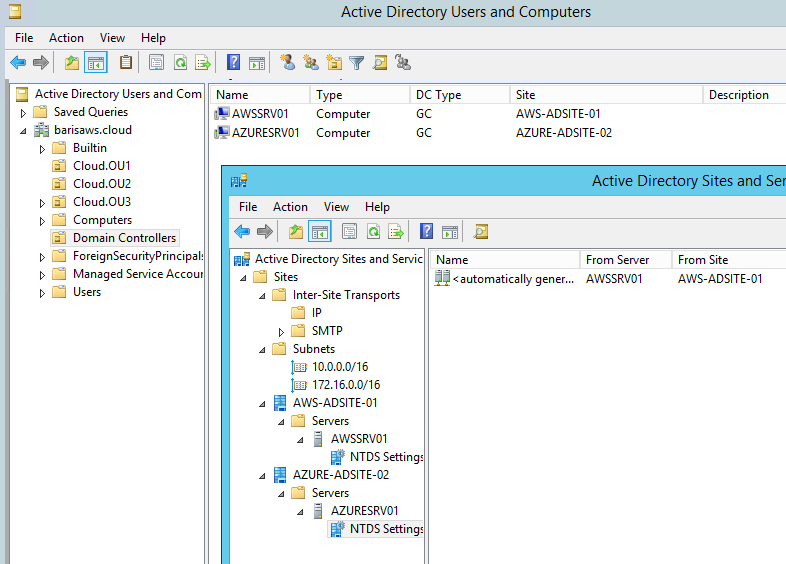Click the Filter funnel icon
Image resolution: width=786 pixels, height=564 pixels.
356,63
